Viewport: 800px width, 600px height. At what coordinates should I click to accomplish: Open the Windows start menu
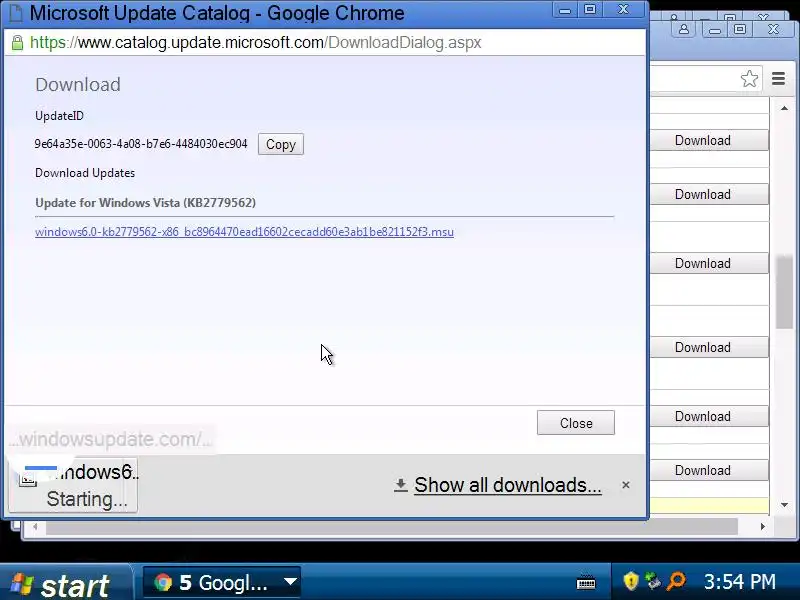tap(65, 583)
